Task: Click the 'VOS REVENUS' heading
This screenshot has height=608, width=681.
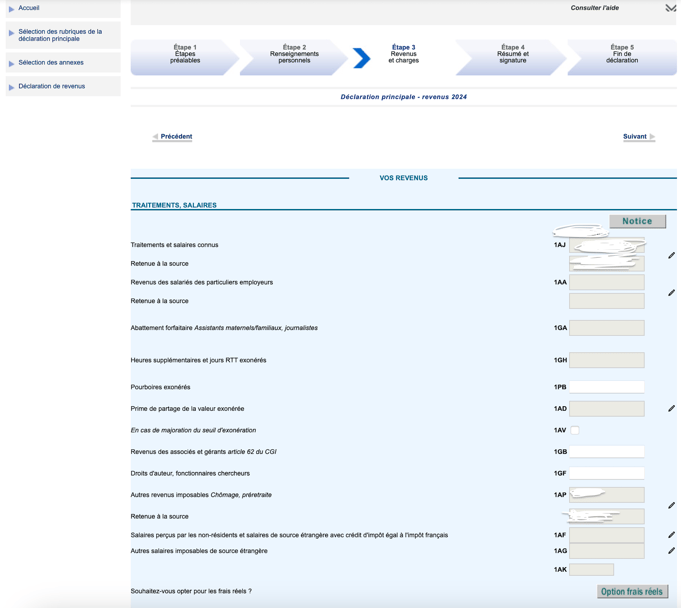Action: click(x=403, y=178)
